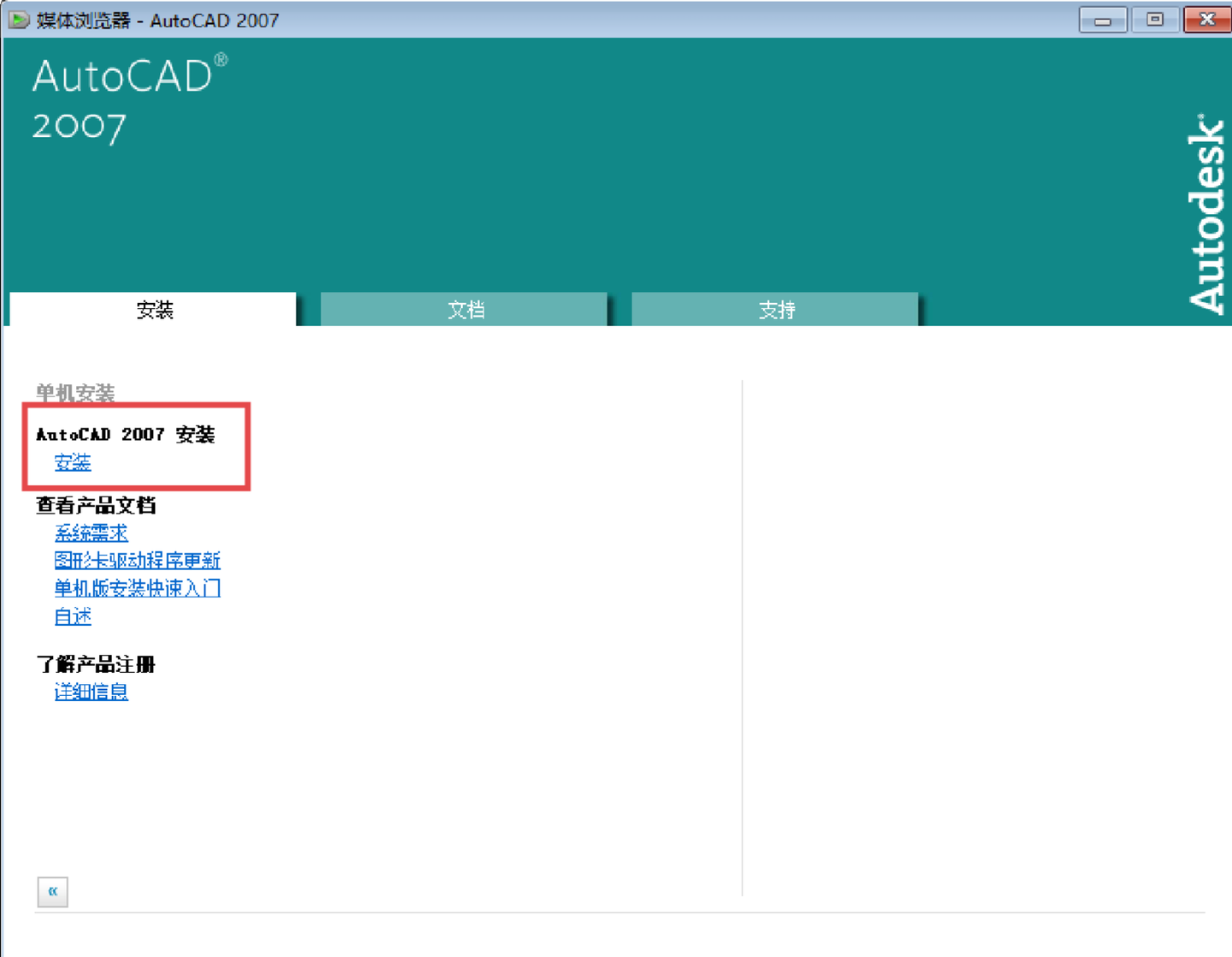
Task: Click the 安装 link to begin installation
Action: coord(73,462)
